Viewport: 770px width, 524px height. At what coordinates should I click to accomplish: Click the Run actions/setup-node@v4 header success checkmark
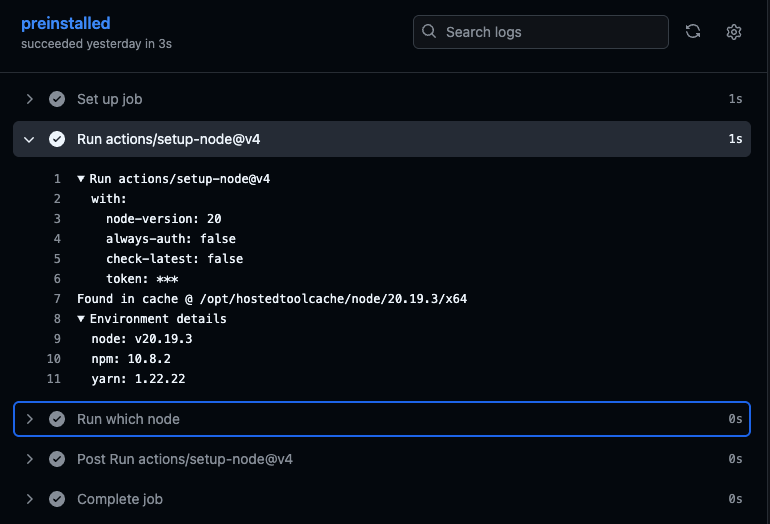tap(57, 139)
